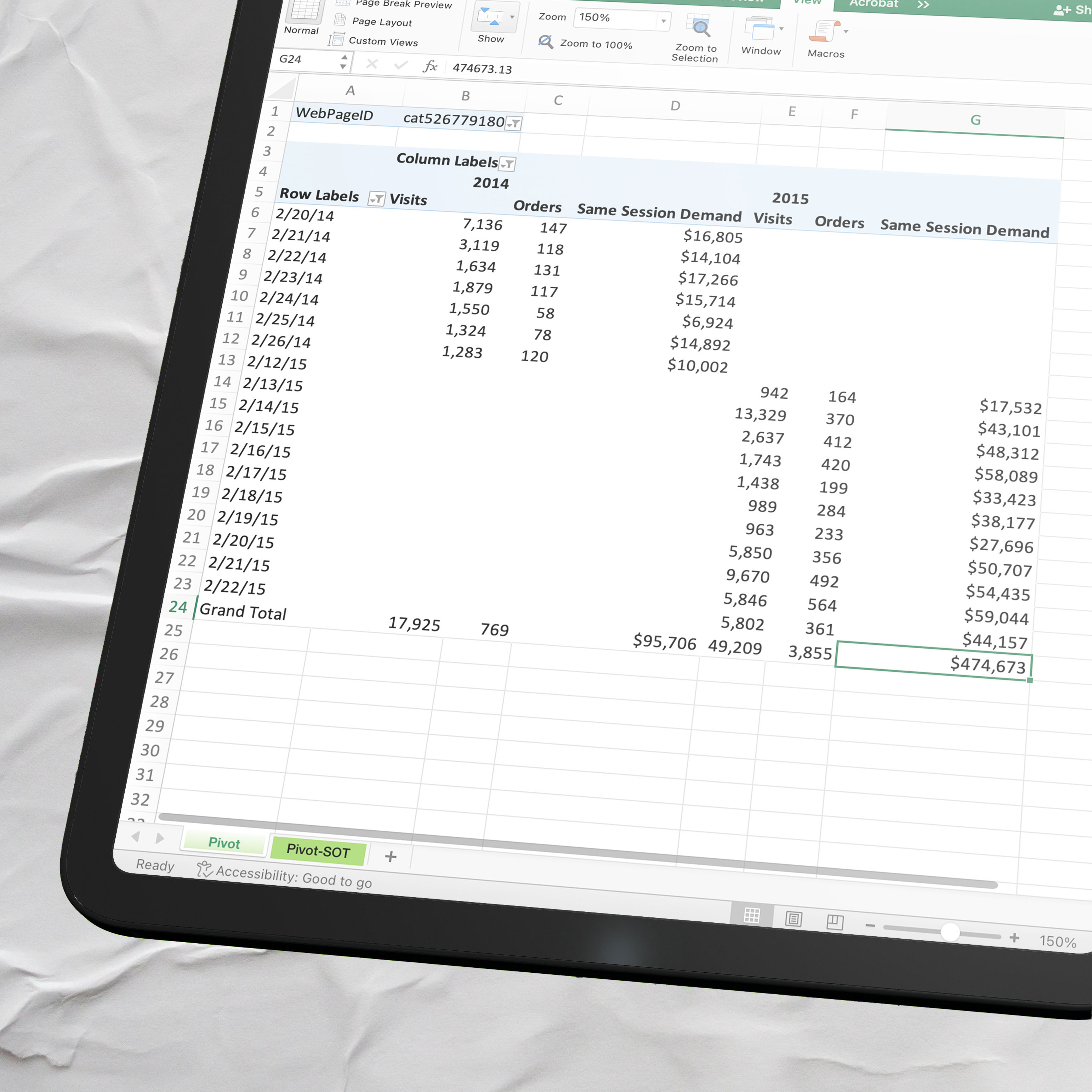Click the zoom slider handle
1092x1092 pixels.
click(x=950, y=932)
